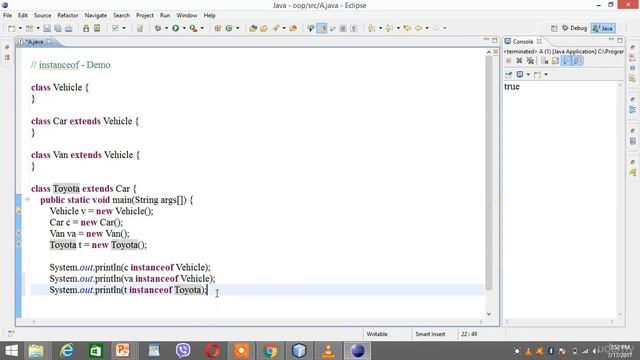
Task: Open Chrome from the taskbar
Action: [269, 351]
